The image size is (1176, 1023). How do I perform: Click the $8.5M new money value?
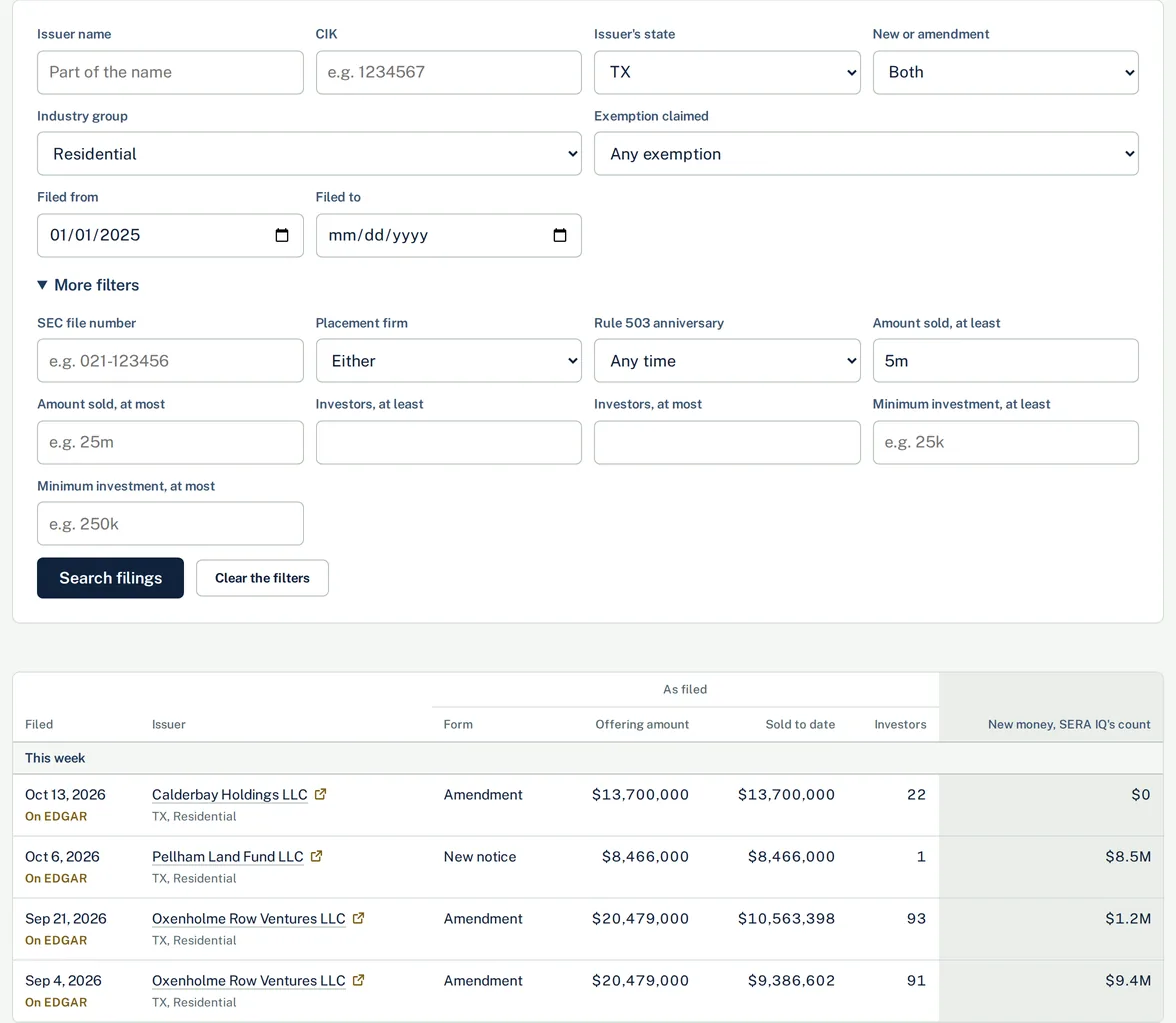click(x=1128, y=856)
